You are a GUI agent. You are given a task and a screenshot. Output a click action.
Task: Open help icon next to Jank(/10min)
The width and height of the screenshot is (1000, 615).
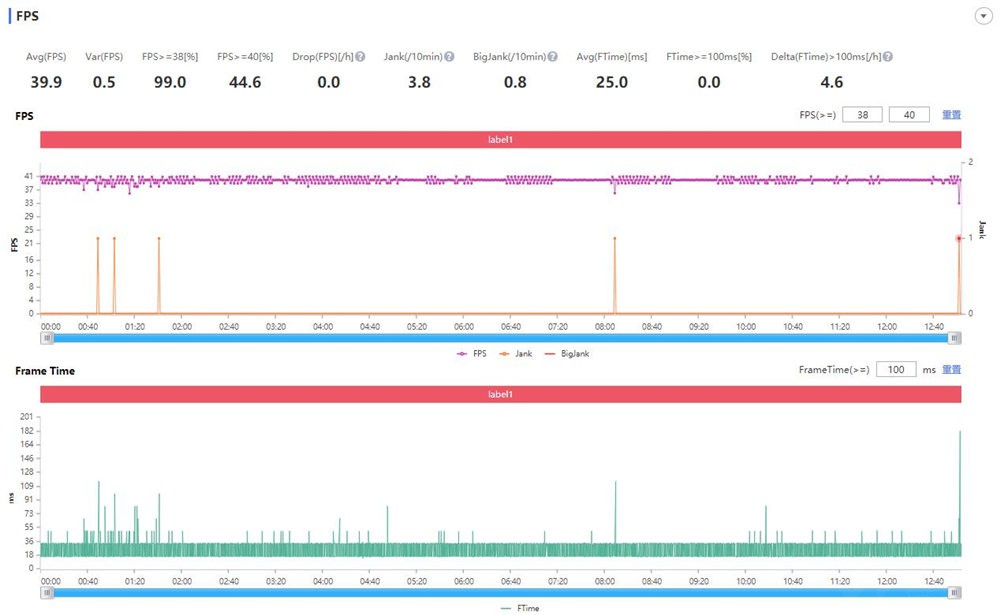tap(449, 57)
